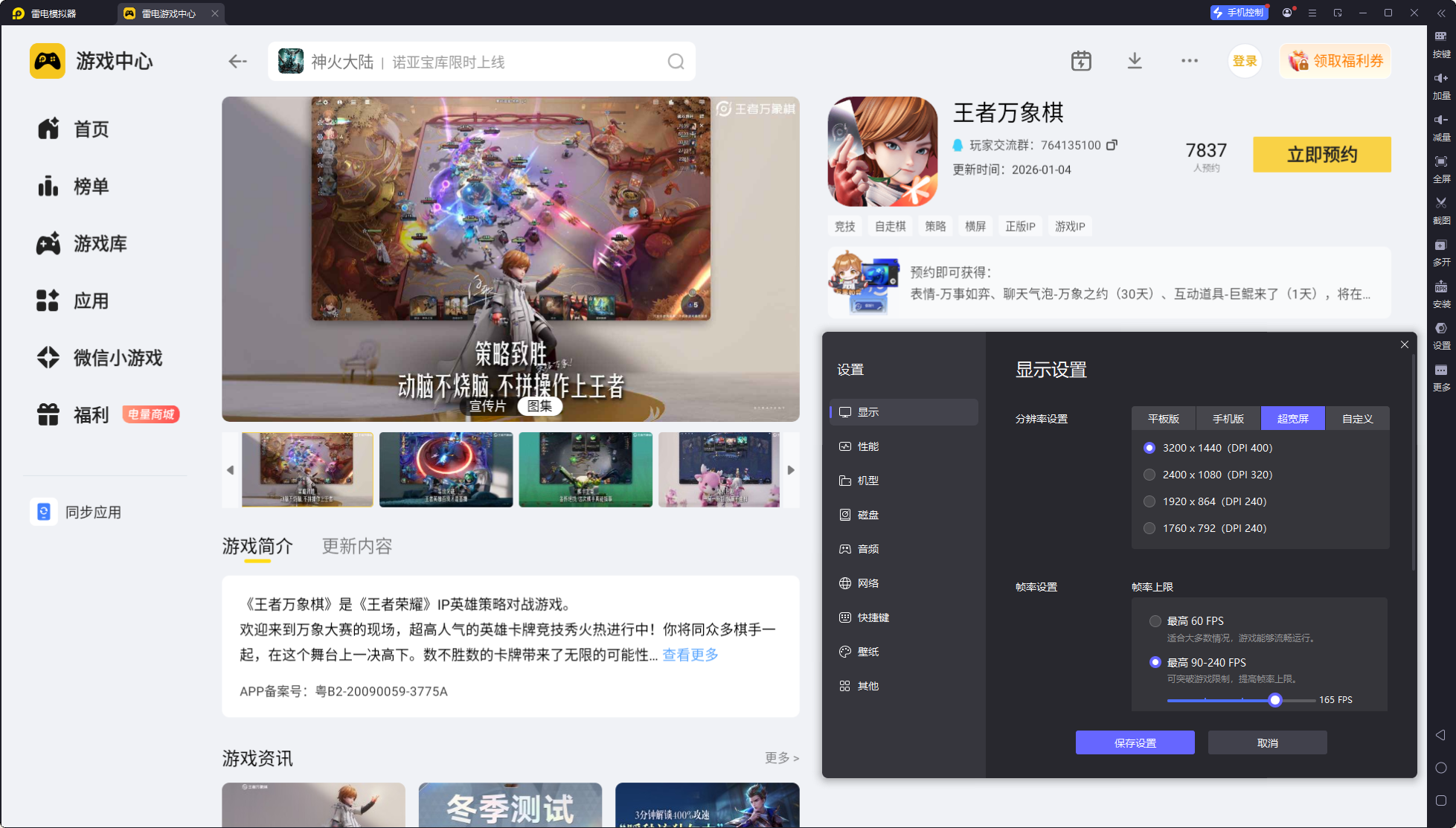Select 1920 x 864 resolution option
The image size is (1456, 828).
coord(1149,501)
